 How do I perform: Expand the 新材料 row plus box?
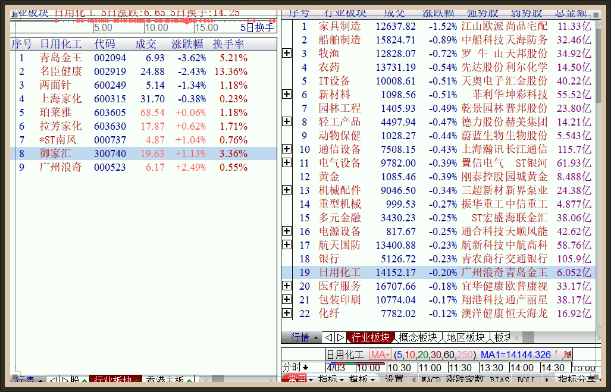pos(287,94)
